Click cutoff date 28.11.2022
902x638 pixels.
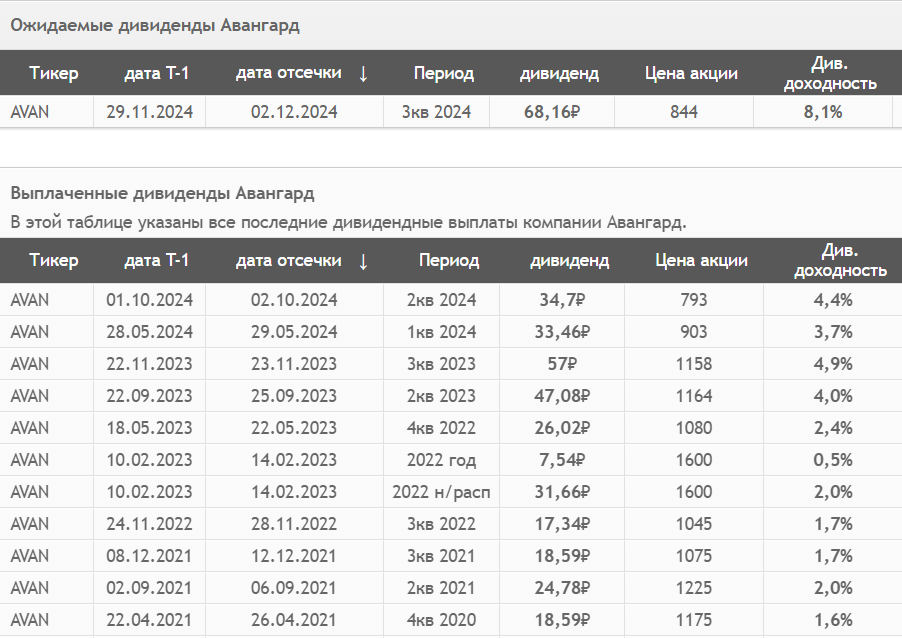coord(294,524)
